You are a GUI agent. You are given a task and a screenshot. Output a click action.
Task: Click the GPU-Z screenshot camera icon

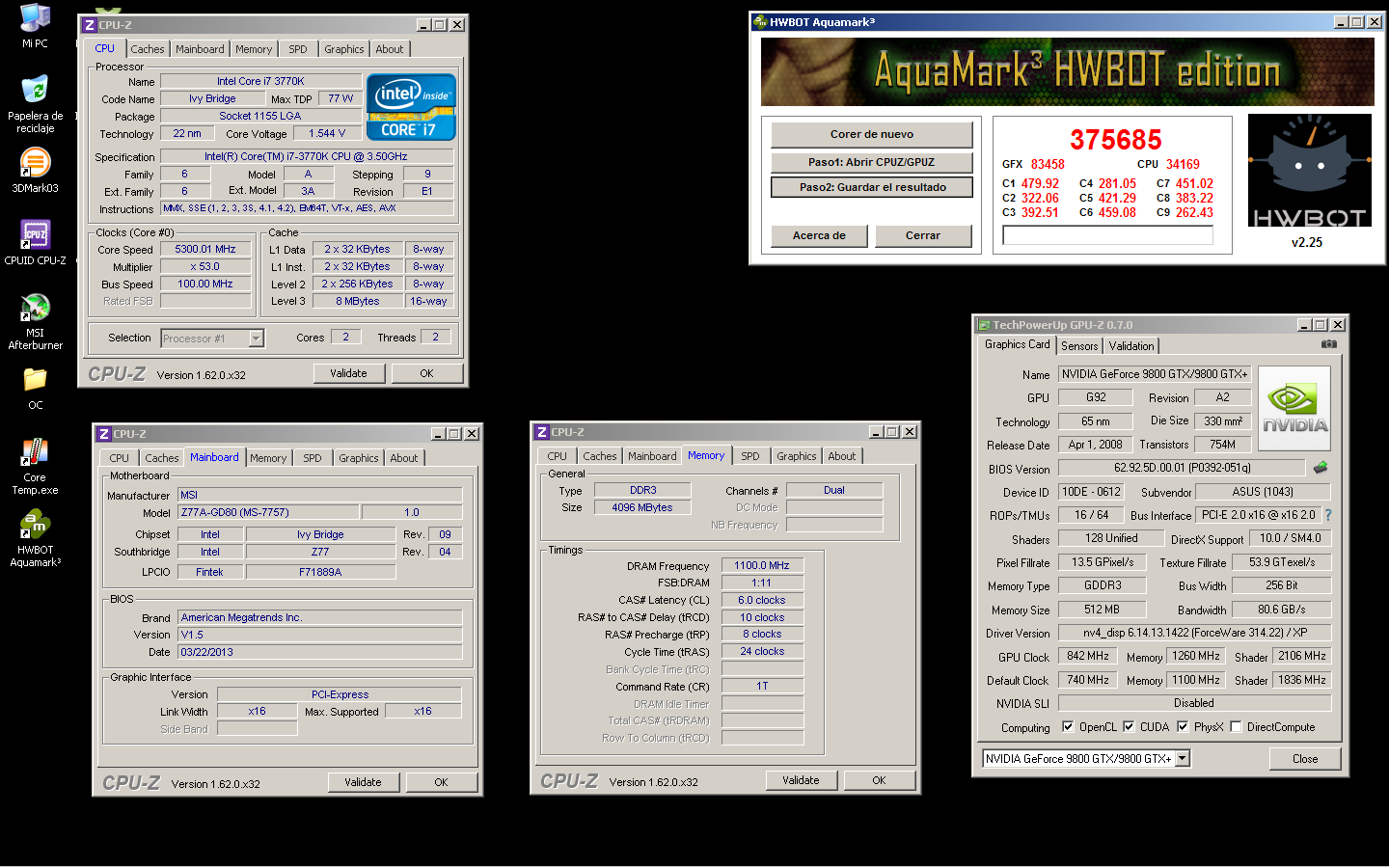point(1328,343)
